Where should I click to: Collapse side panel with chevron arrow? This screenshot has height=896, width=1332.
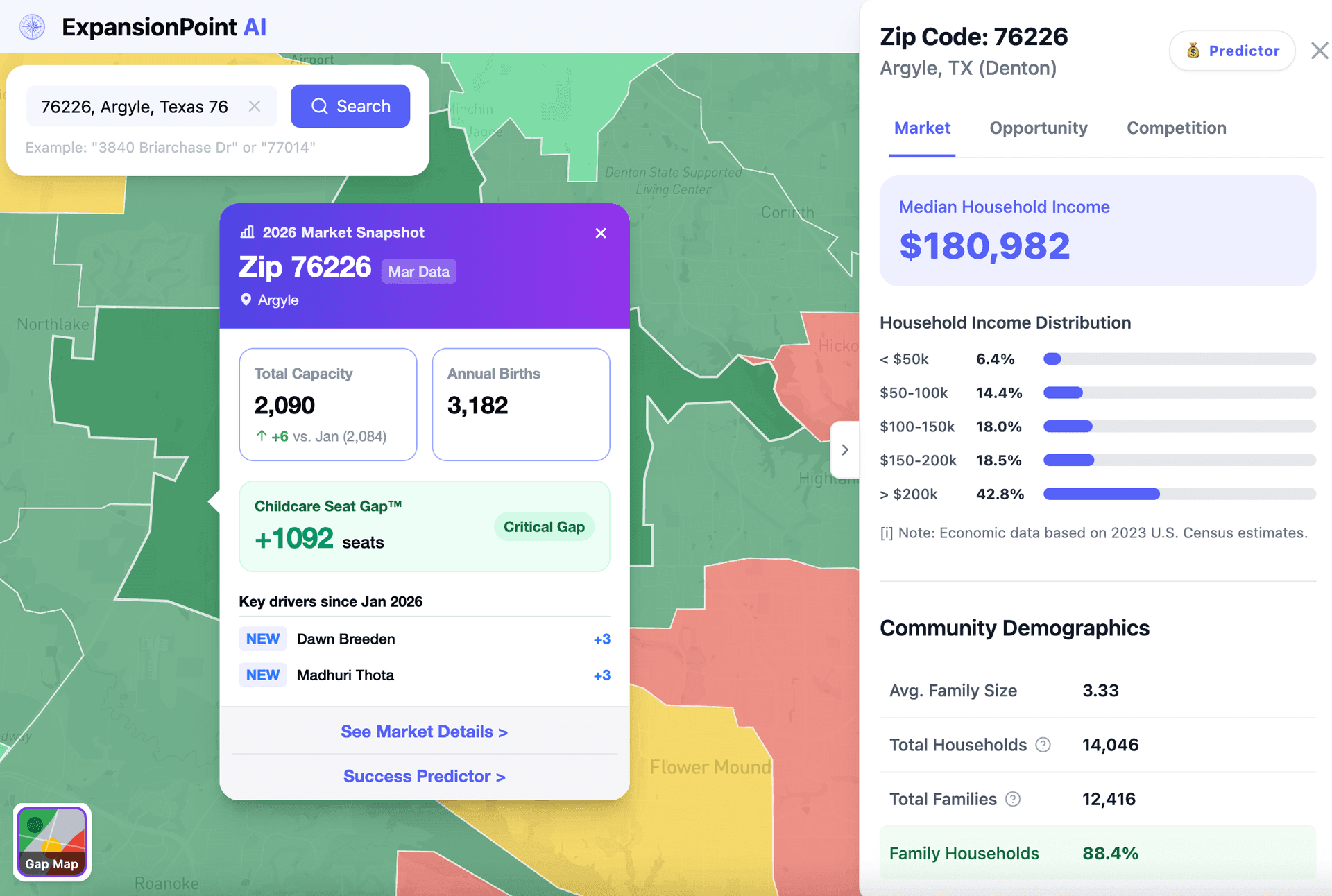[x=844, y=449]
